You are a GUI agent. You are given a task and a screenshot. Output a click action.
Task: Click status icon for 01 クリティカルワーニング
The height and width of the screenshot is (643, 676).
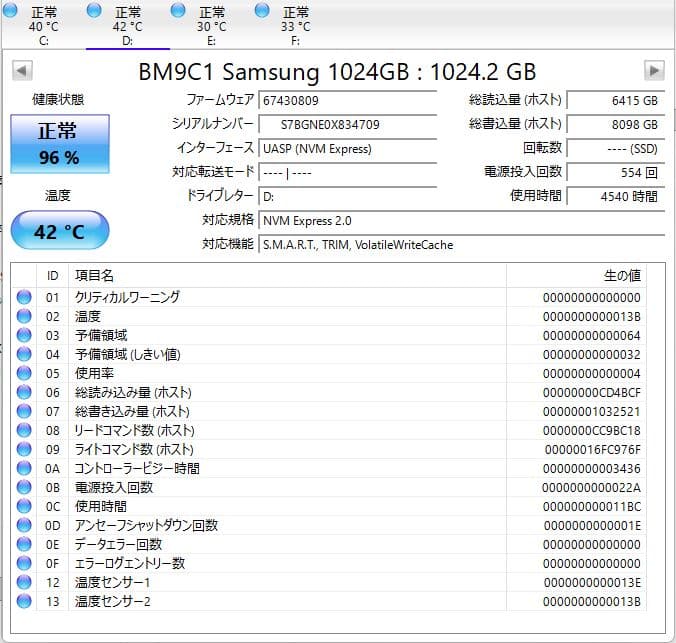(24, 297)
